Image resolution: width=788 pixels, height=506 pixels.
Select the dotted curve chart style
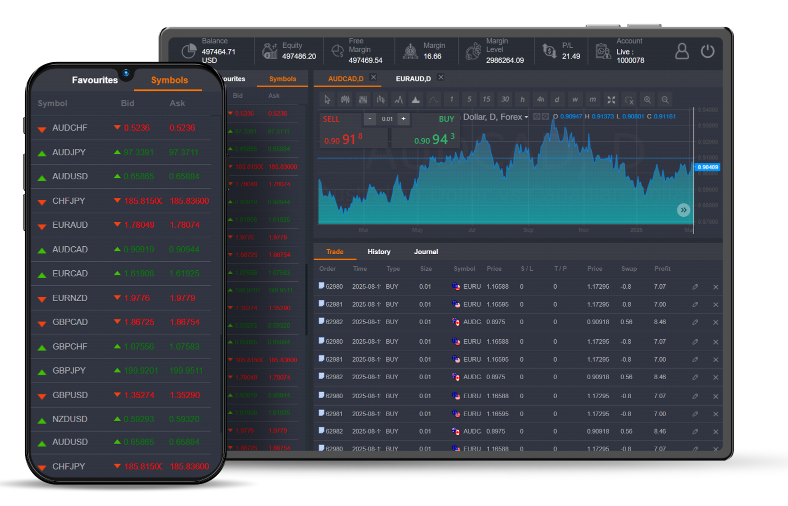pos(433,99)
